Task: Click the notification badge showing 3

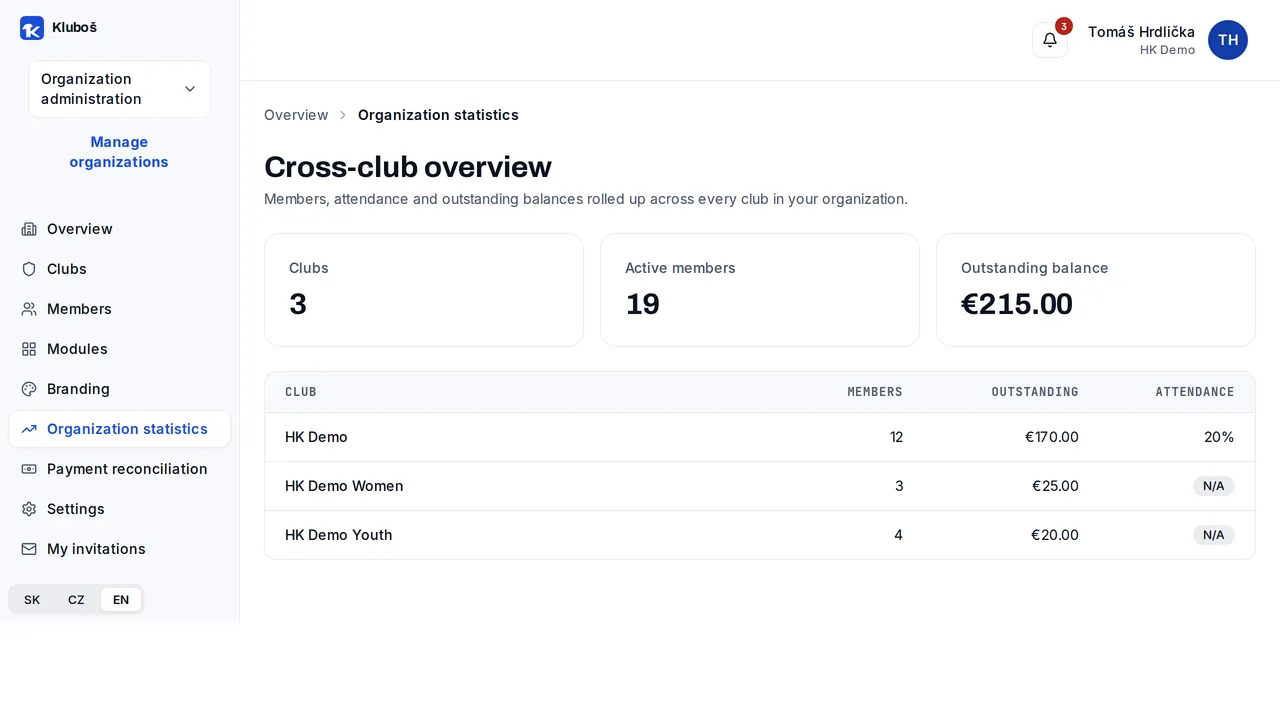Action: click(1064, 26)
